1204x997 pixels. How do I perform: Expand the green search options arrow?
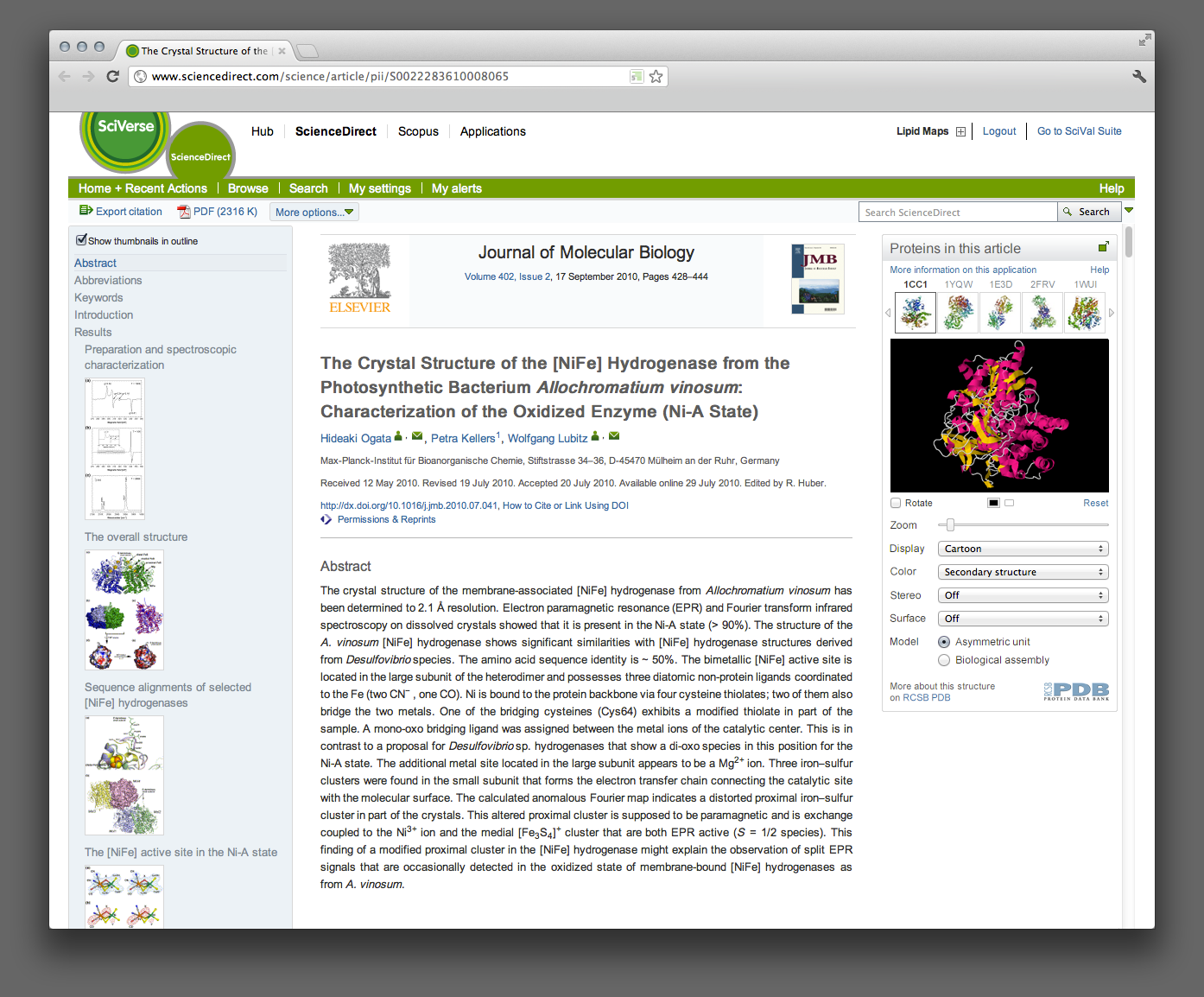(x=1129, y=211)
